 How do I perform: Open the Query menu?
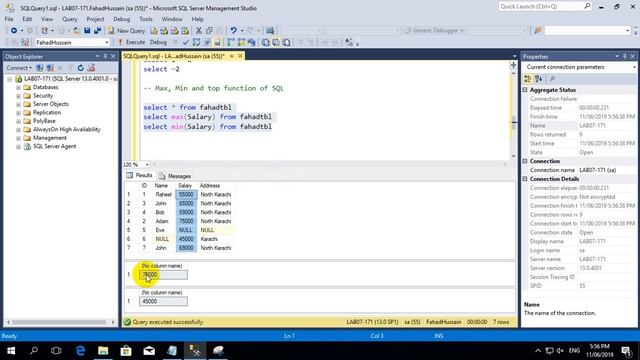click(69, 19)
